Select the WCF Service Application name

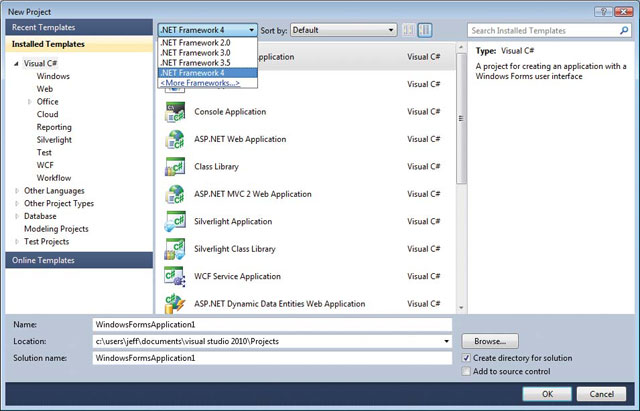coord(238,276)
